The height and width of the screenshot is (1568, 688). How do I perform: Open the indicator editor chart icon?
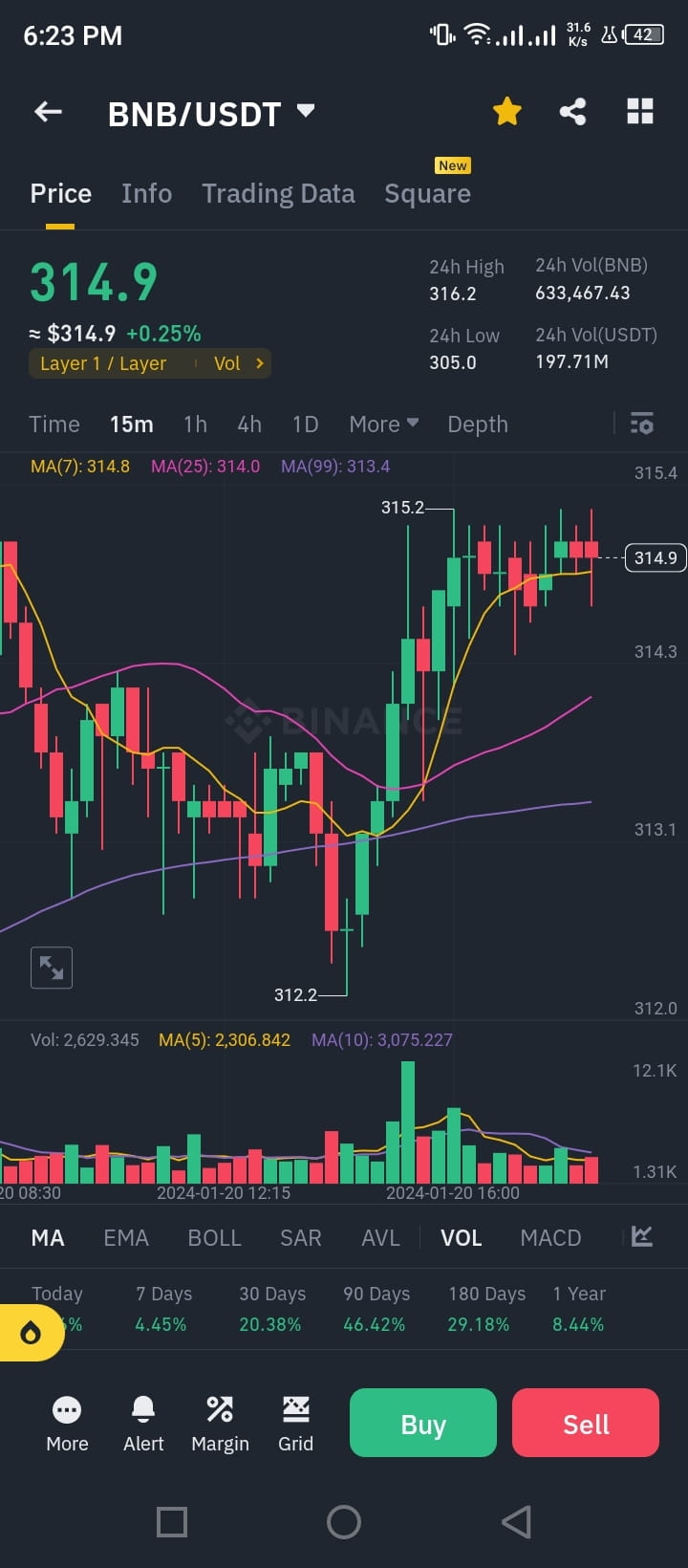[x=642, y=1237]
